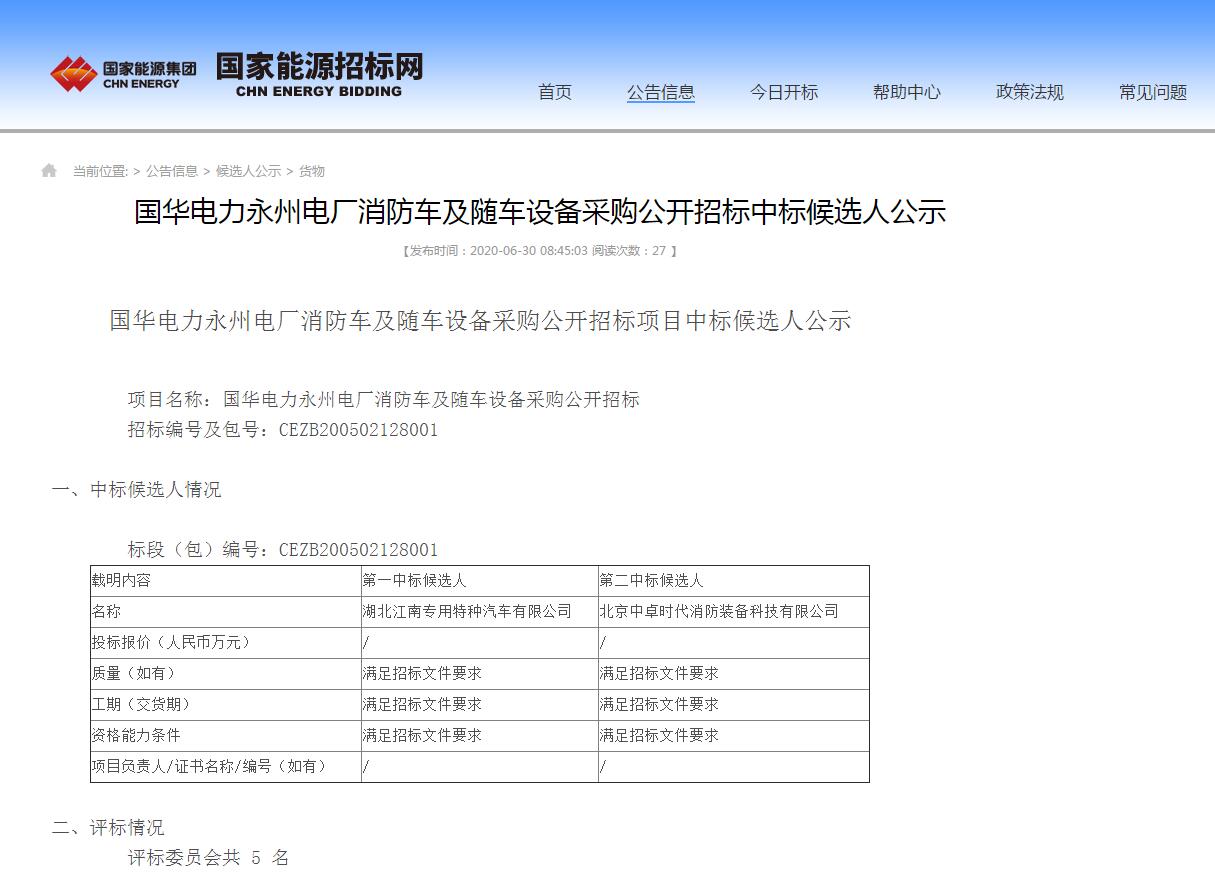The image size is (1215, 878).
Task: Go to 帮助中心 page
Action: [906, 92]
